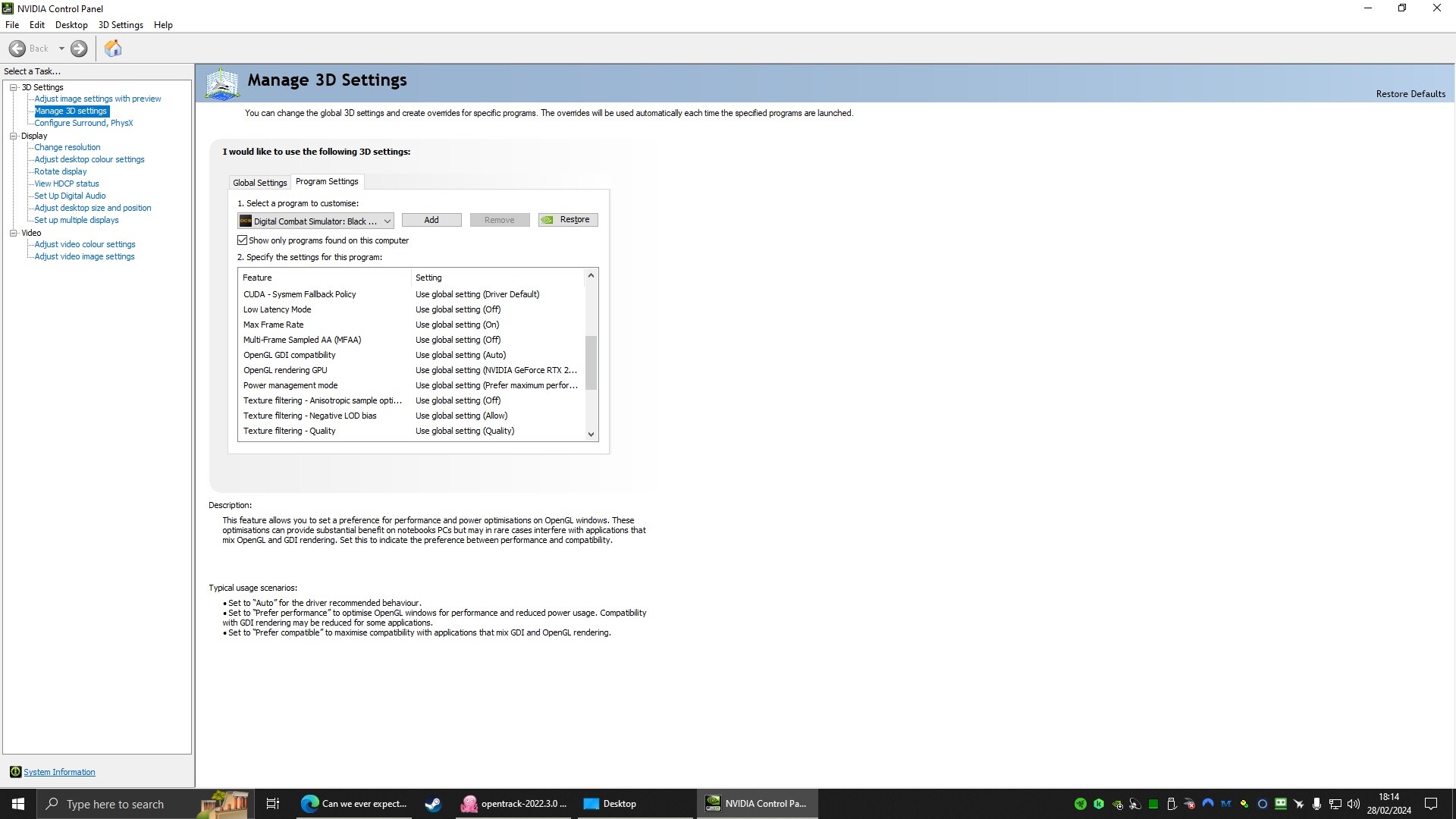Click the Razer tray icon
The height and width of the screenshot is (819, 1456).
coord(1081,804)
